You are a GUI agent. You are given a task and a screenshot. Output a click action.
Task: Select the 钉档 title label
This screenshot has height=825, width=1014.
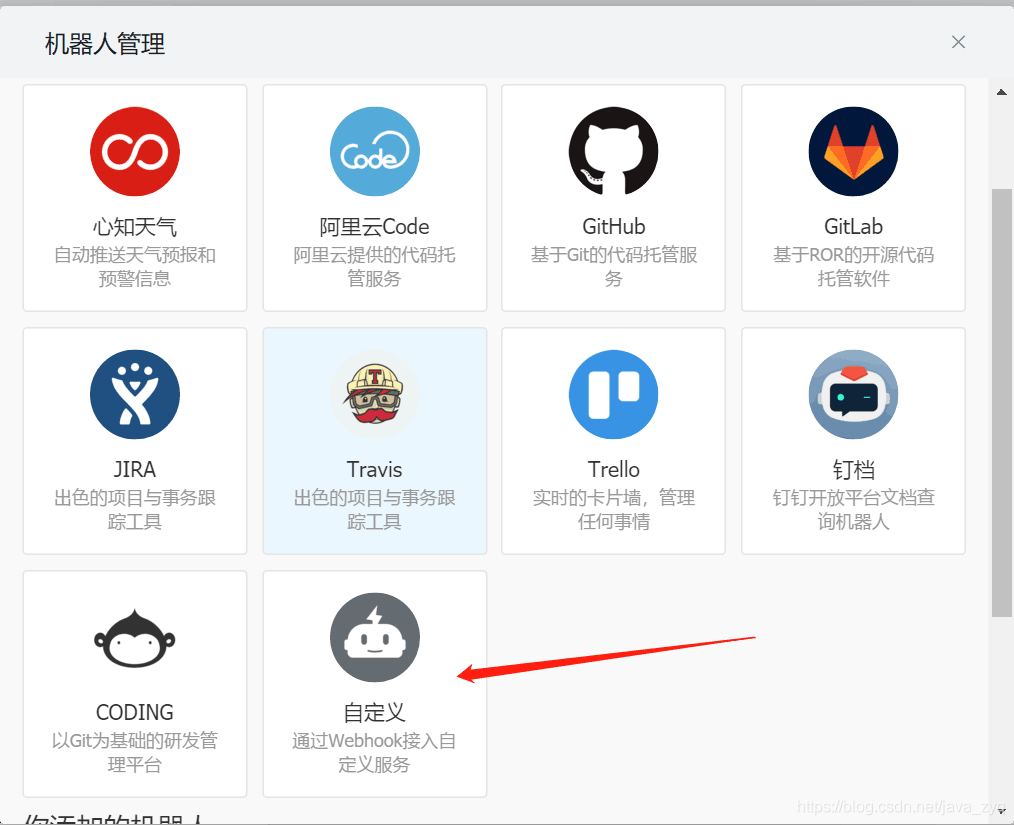853,469
